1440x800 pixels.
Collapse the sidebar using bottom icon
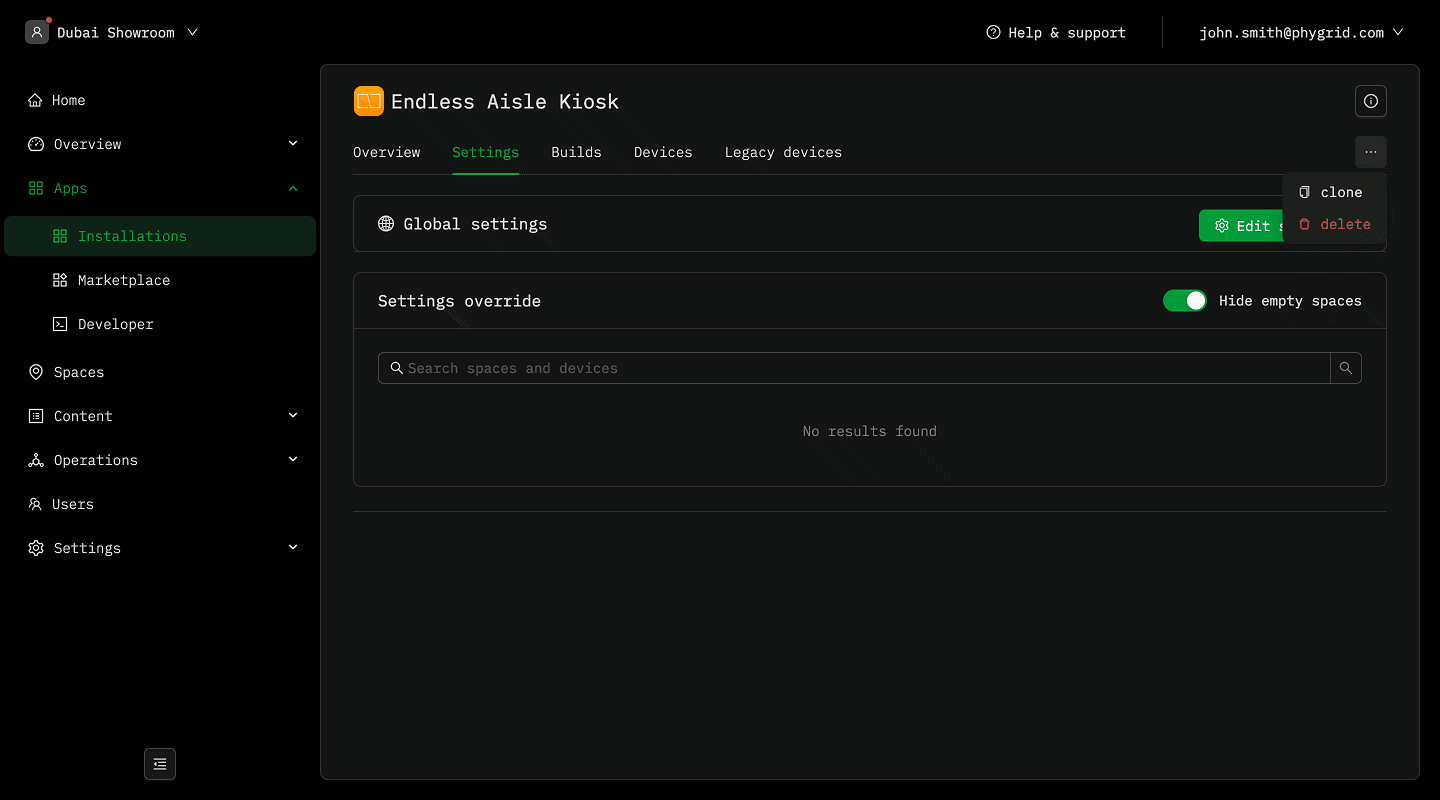tap(160, 764)
